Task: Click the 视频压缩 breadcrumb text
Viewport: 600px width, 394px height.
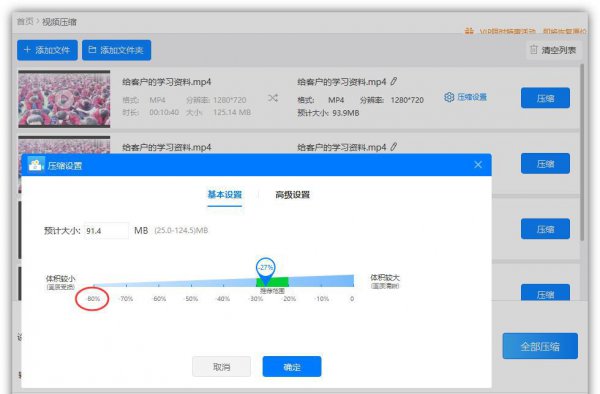Action: (x=59, y=22)
